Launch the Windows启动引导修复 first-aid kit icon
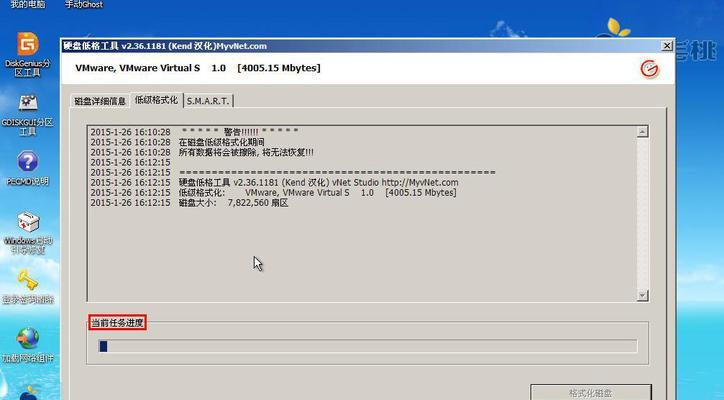Screen dimensions: 724x400 coord(28,222)
